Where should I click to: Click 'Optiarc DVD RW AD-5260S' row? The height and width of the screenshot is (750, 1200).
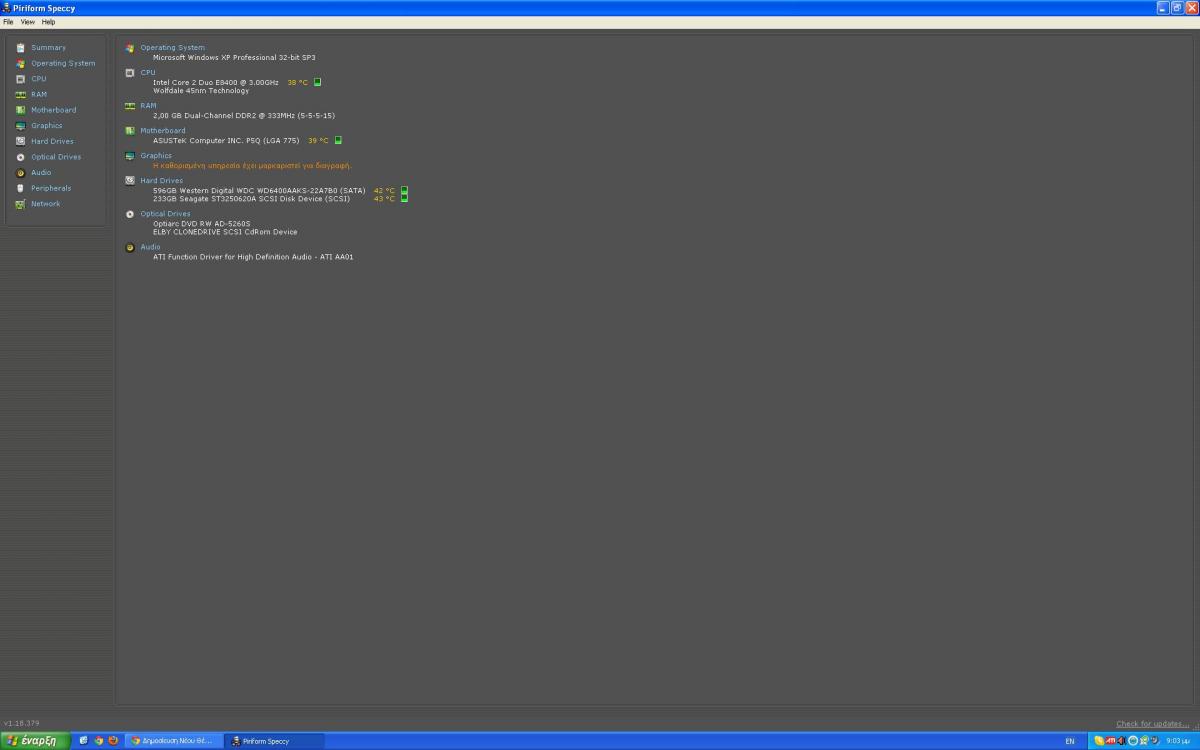[x=201, y=223]
